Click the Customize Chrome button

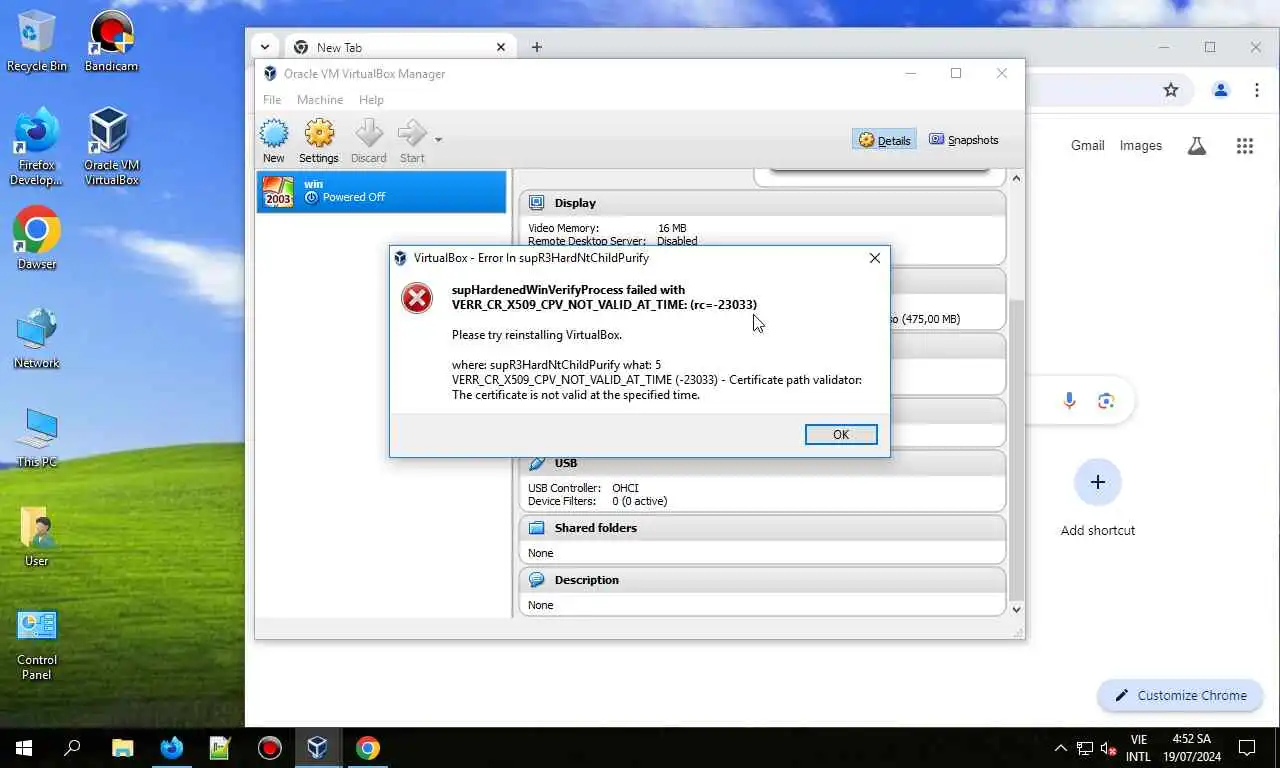click(x=1181, y=695)
